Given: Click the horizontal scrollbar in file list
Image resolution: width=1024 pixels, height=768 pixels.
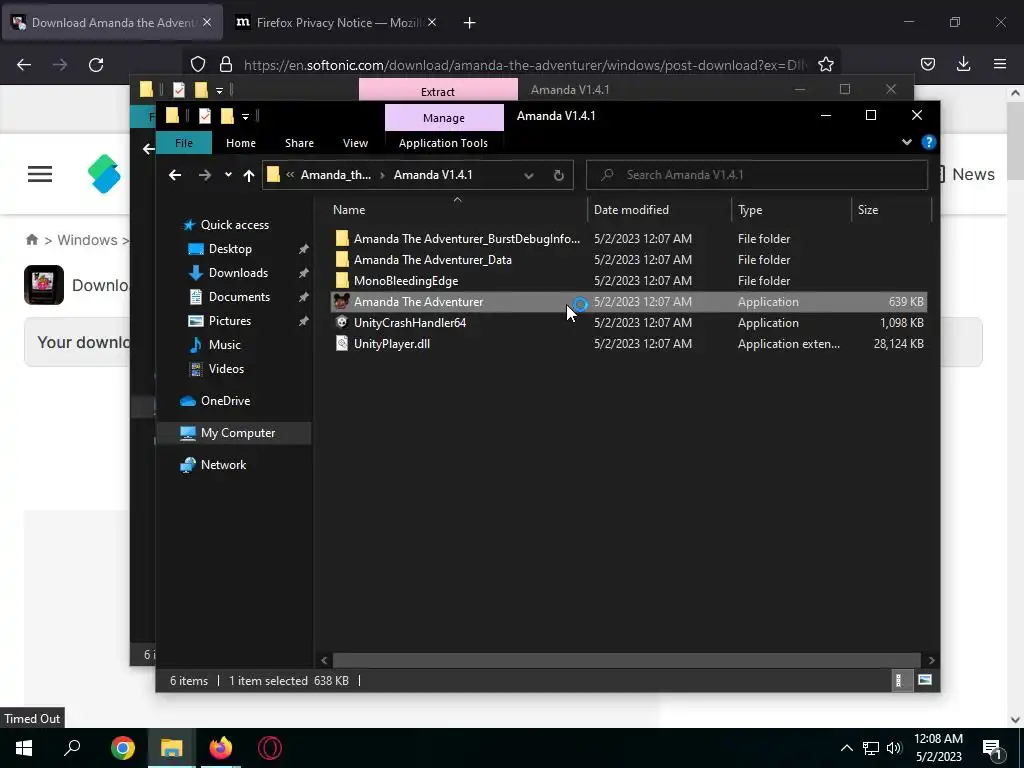Looking at the screenshot, I should pos(627,660).
